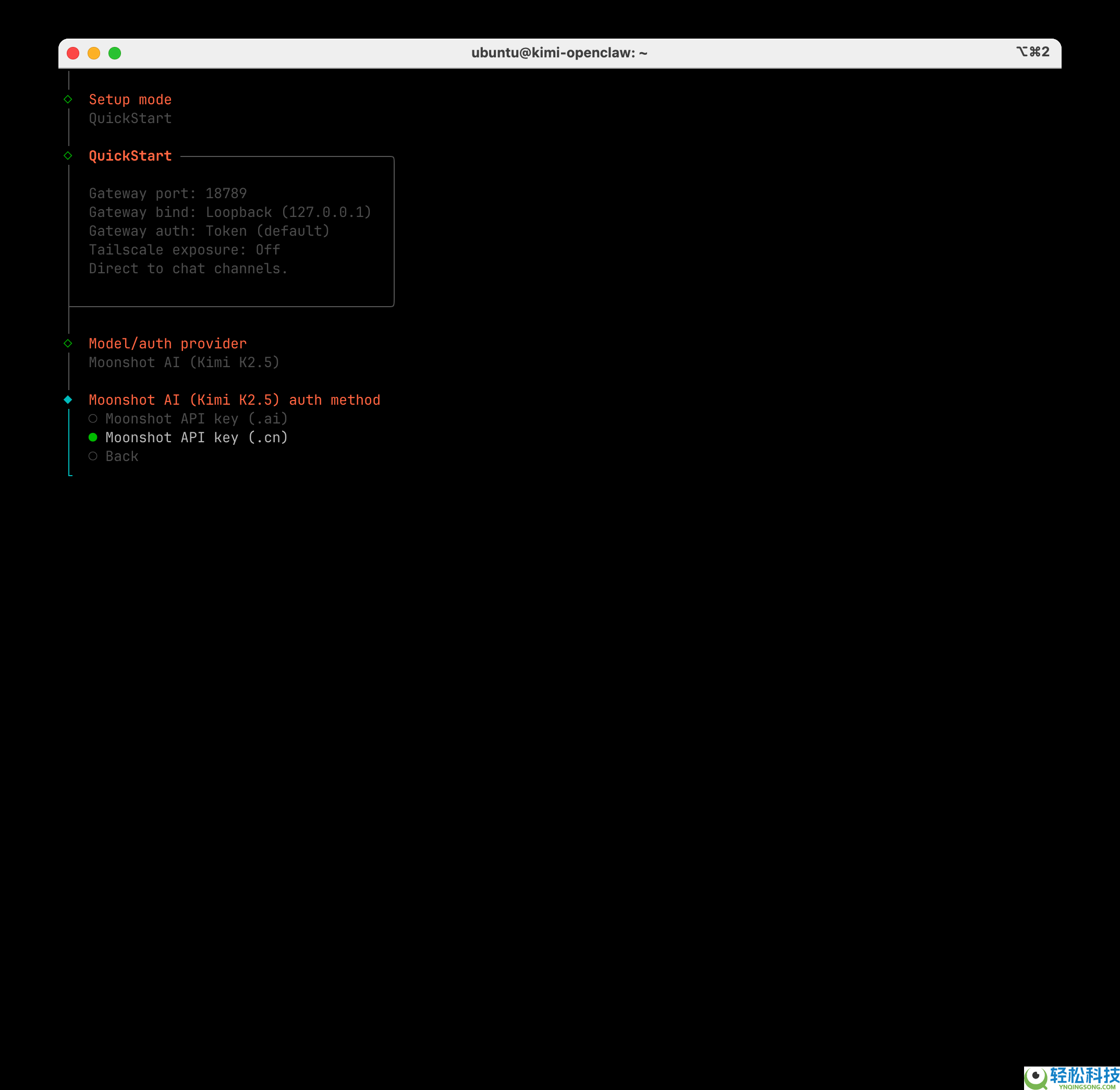The width and height of the screenshot is (1120, 1090).
Task: Click the Gateway port: 18789 line
Action: [168, 193]
